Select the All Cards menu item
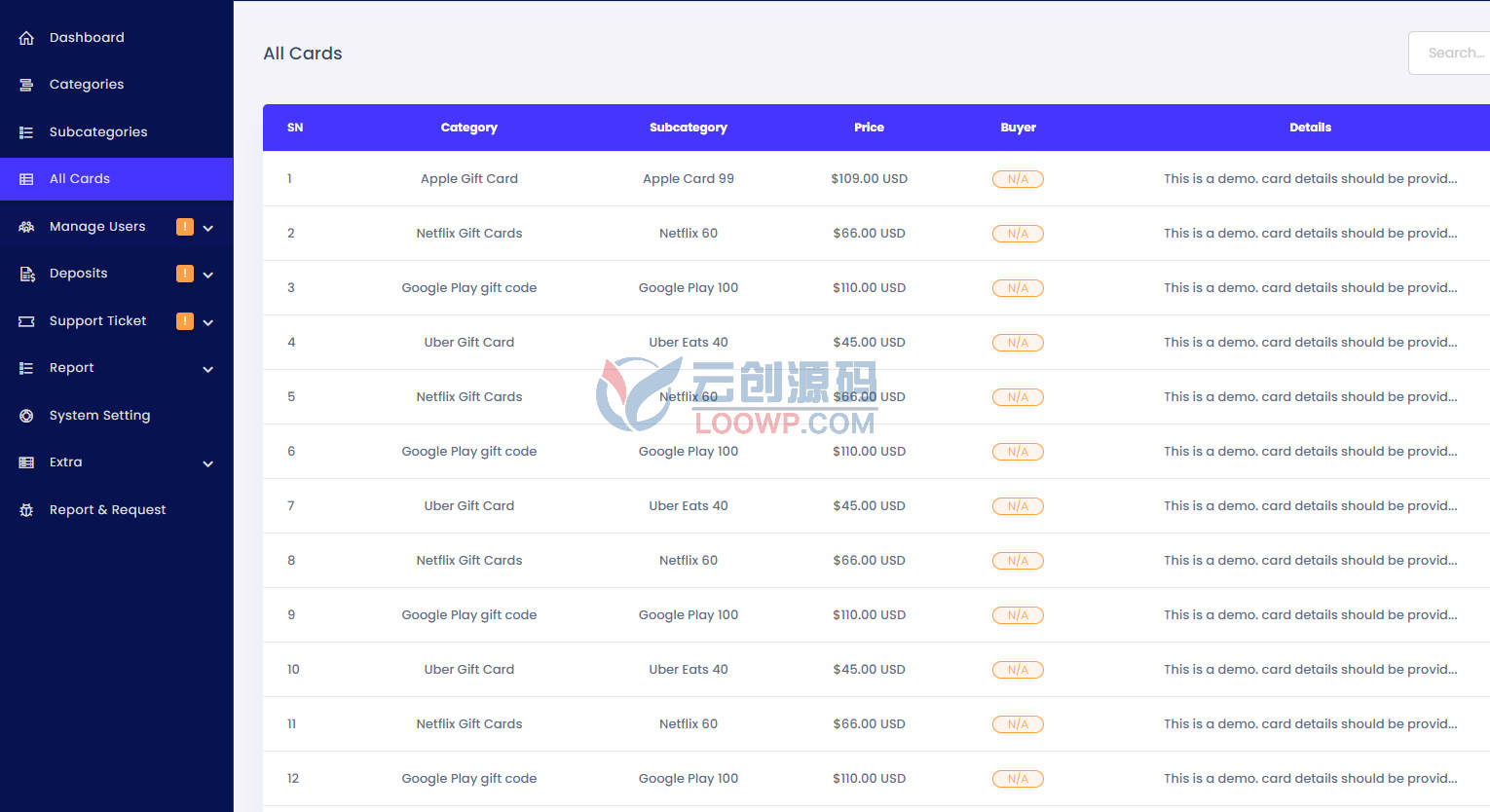1490x812 pixels. (116, 179)
